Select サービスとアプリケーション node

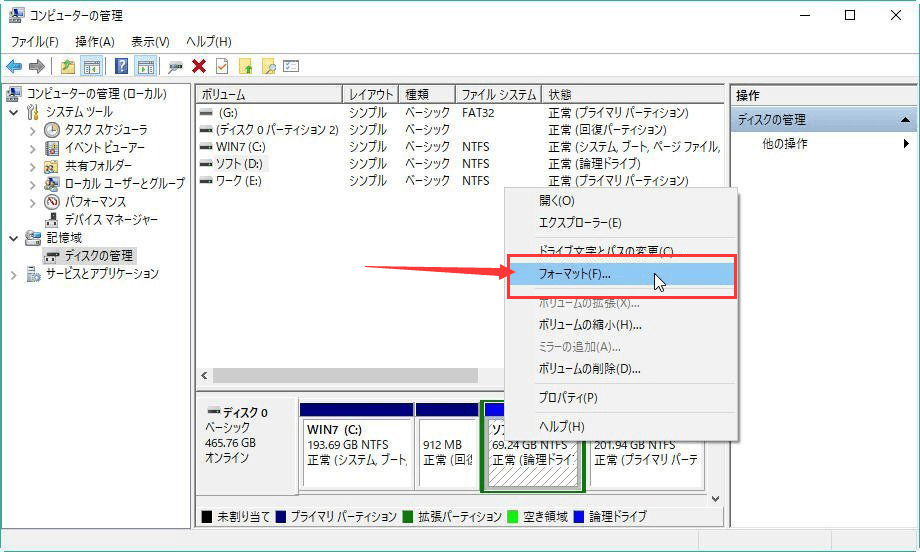pos(102,274)
